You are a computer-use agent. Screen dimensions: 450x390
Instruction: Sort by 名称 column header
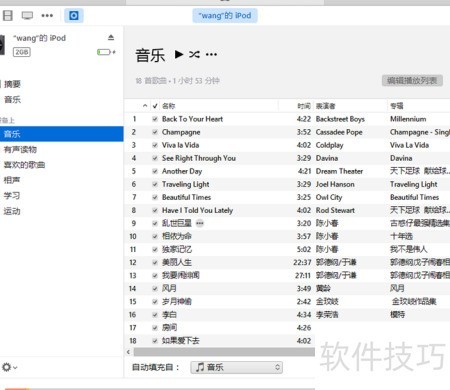click(169, 106)
